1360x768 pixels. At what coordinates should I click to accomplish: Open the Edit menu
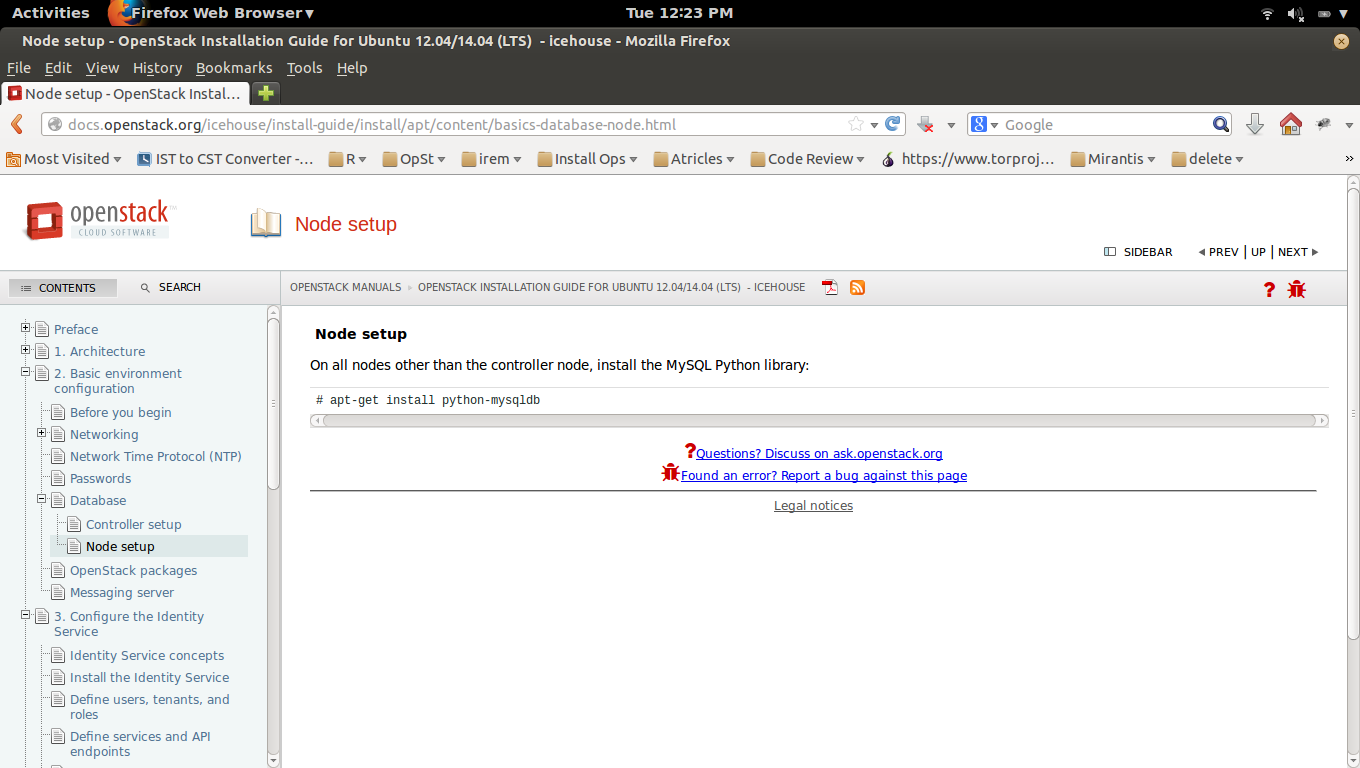pyautogui.click(x=58, y=68)
